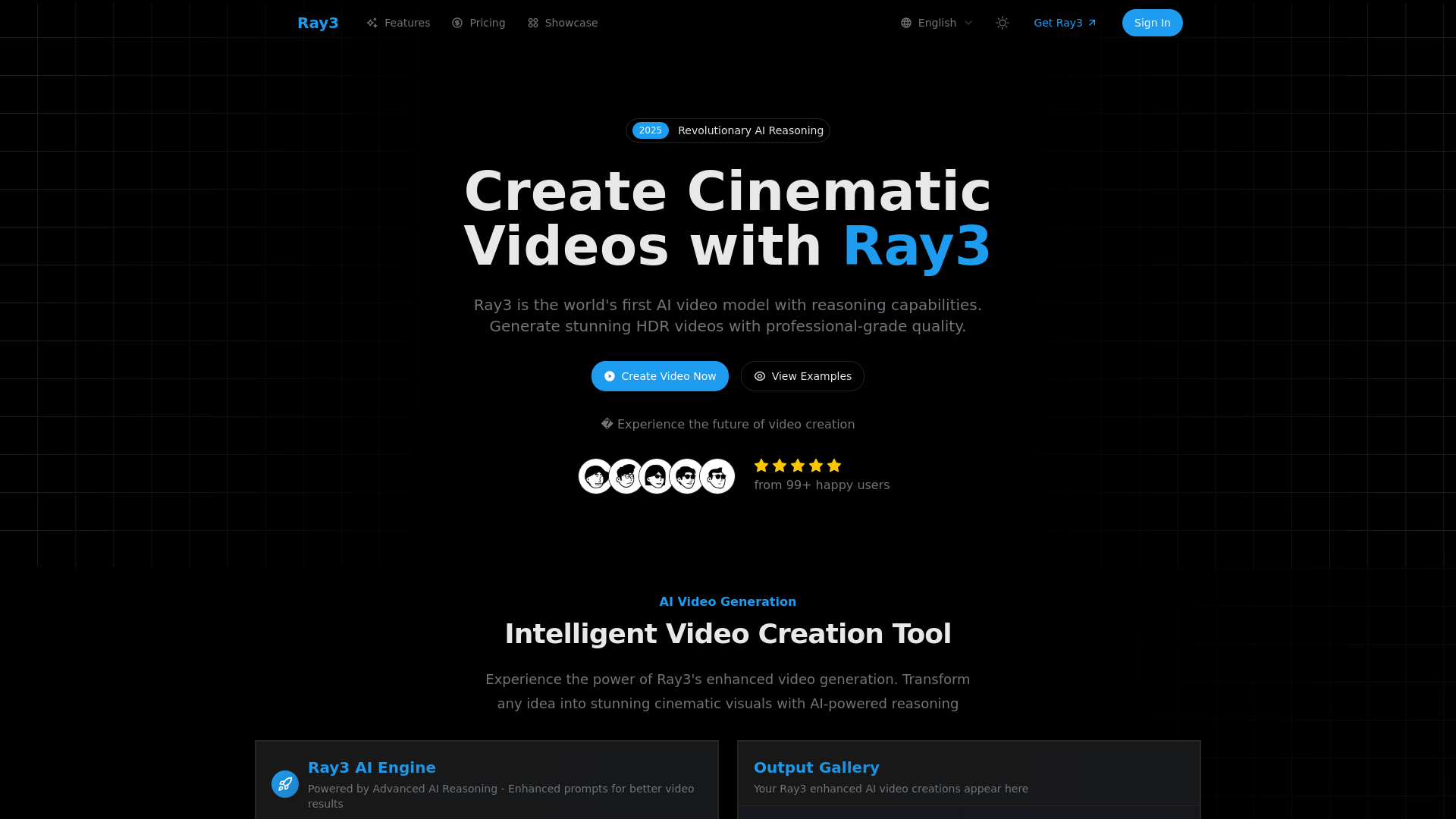Click the coin icon beside Pricing

coord(457,23)
